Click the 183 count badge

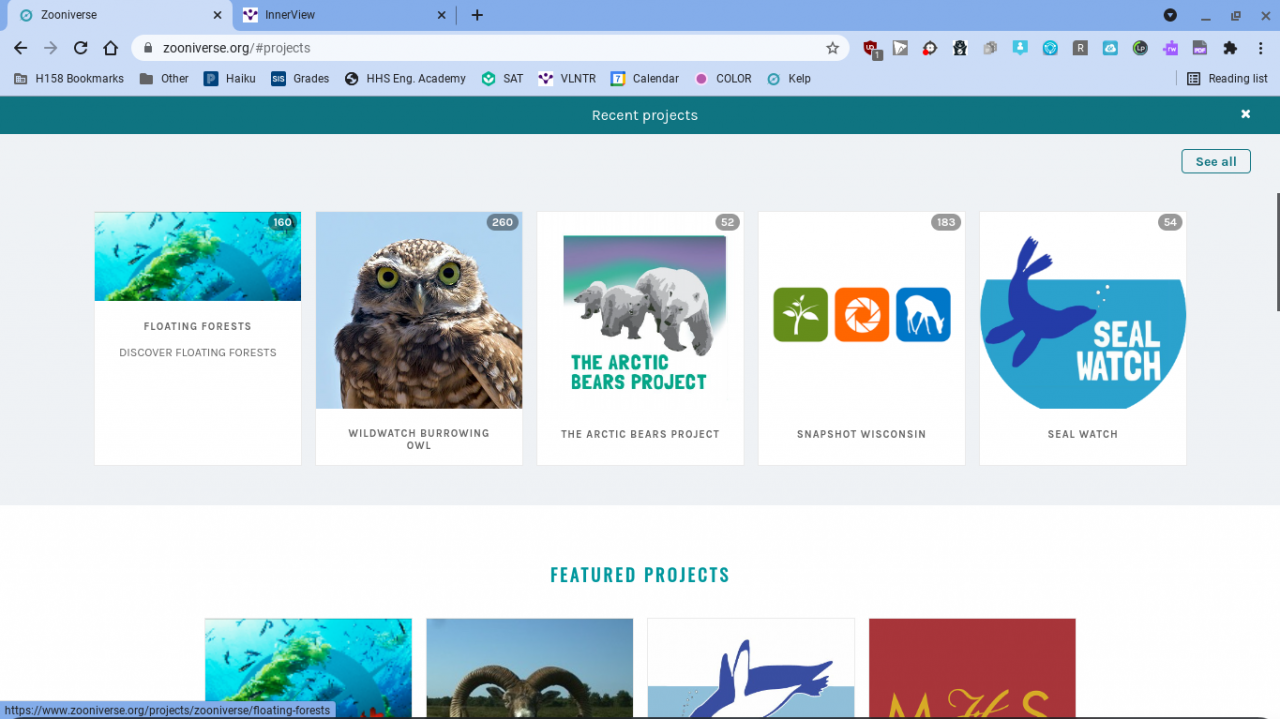945,222
